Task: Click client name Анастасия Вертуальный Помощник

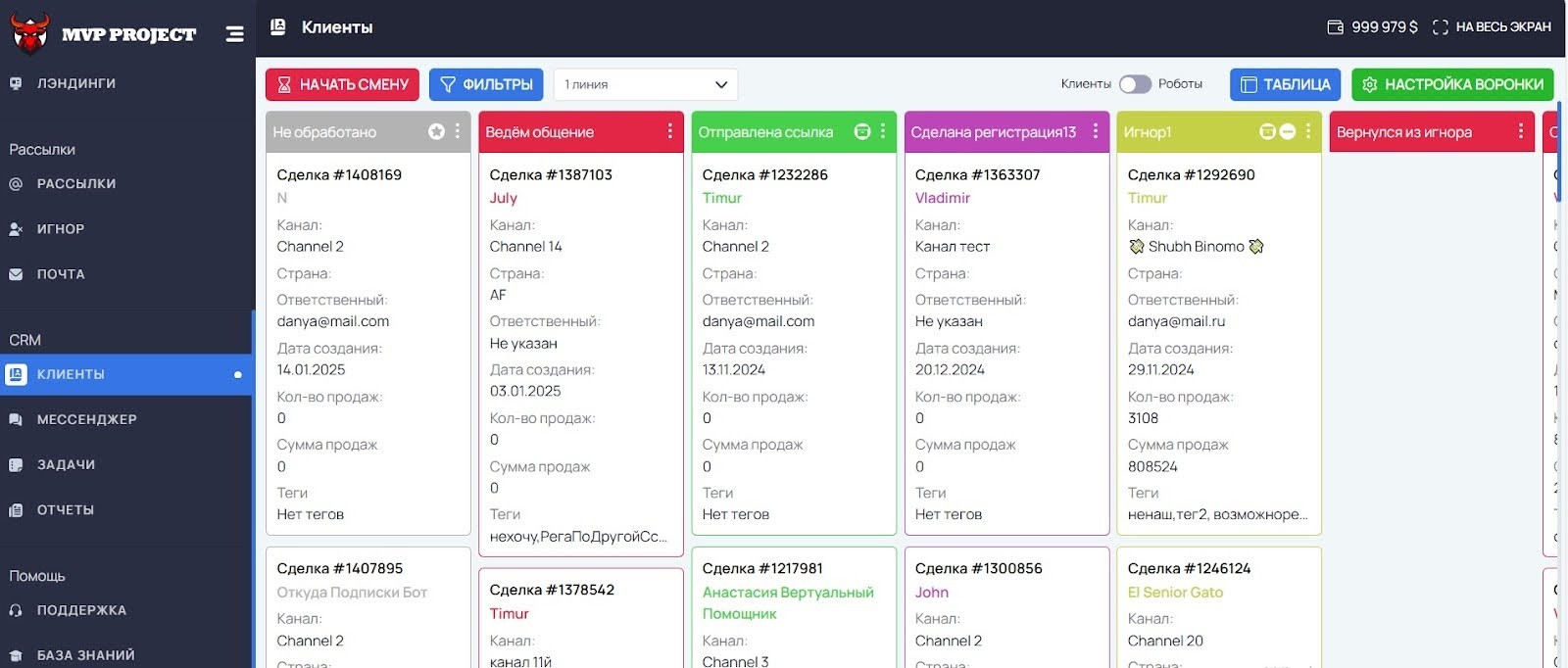Action: click(788, 603)
